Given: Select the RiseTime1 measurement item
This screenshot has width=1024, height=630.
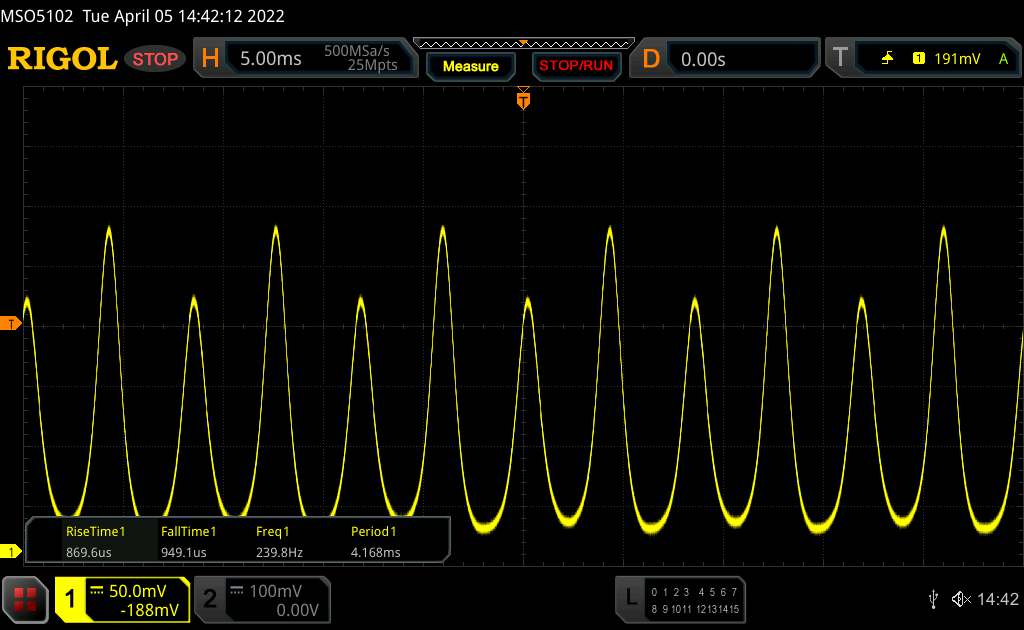Looking at the screenshot, I should pos(95,540).
